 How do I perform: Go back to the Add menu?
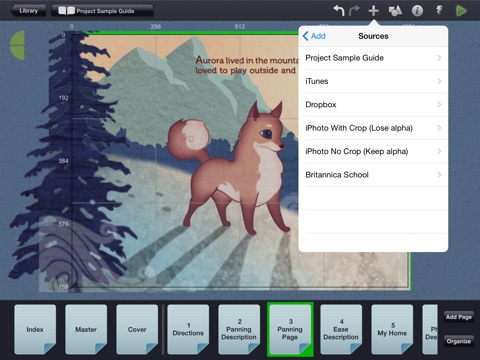(314, 36)
